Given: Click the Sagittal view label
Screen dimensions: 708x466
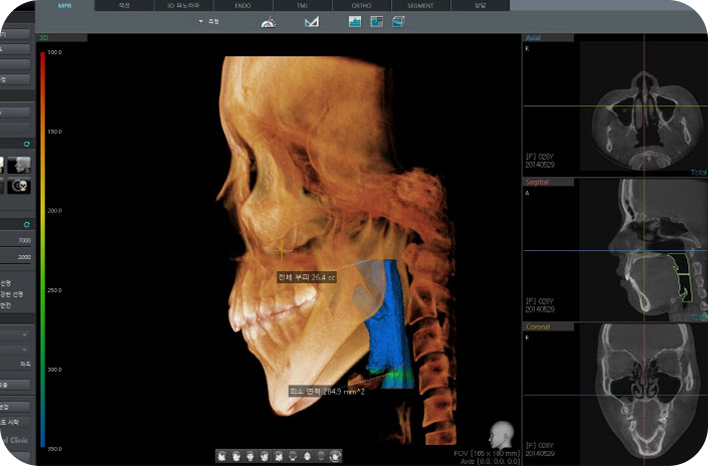Looking at the screenshot, I should pyautogui.click(x=537, y=182).
